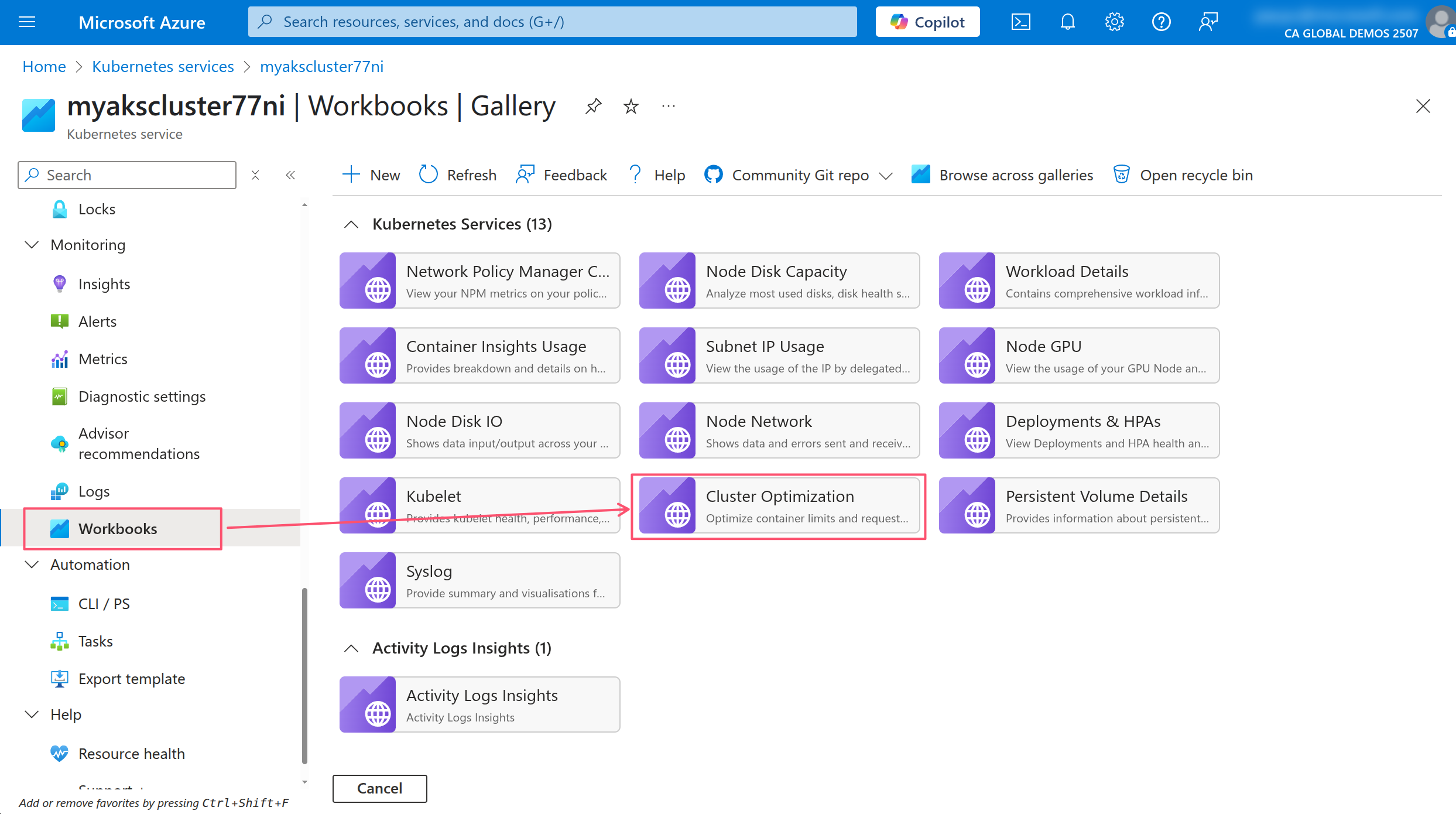Open the Syslog workbook
Screen dimensions: 1456x814
tap(479, 580)
